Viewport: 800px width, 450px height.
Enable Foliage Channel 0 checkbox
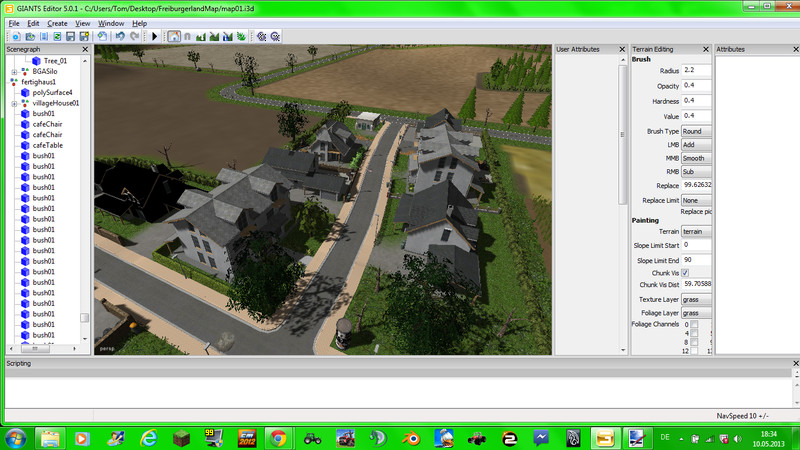click(x=694, y=324)
